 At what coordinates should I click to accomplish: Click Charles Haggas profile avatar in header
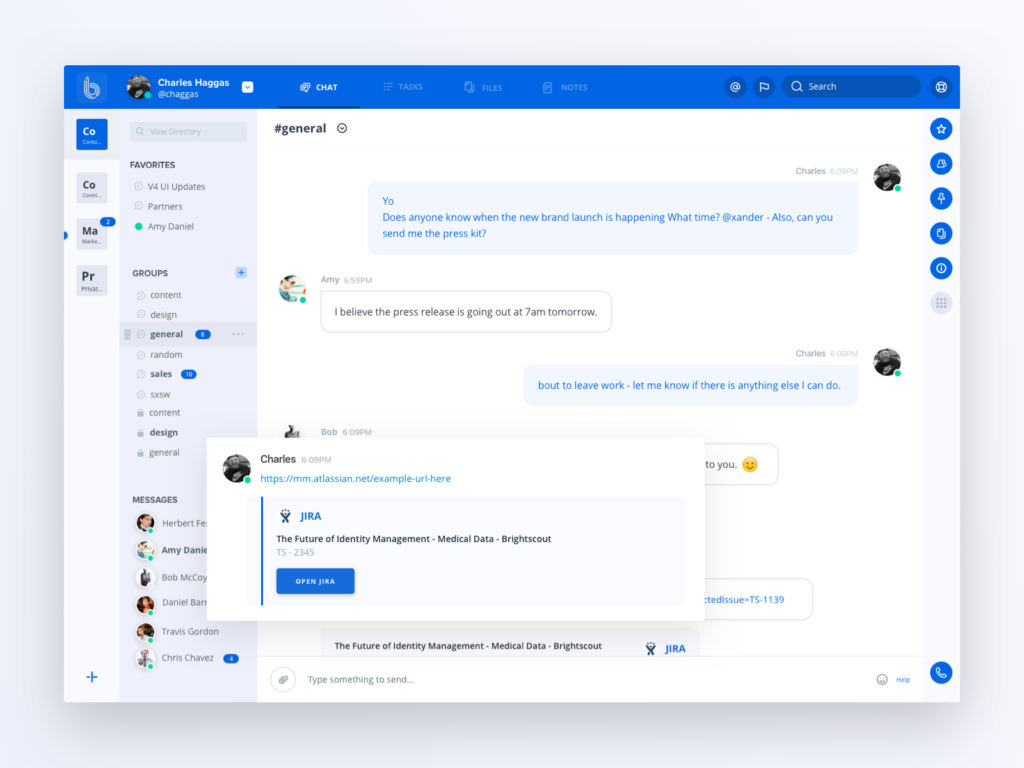point(138,87)
